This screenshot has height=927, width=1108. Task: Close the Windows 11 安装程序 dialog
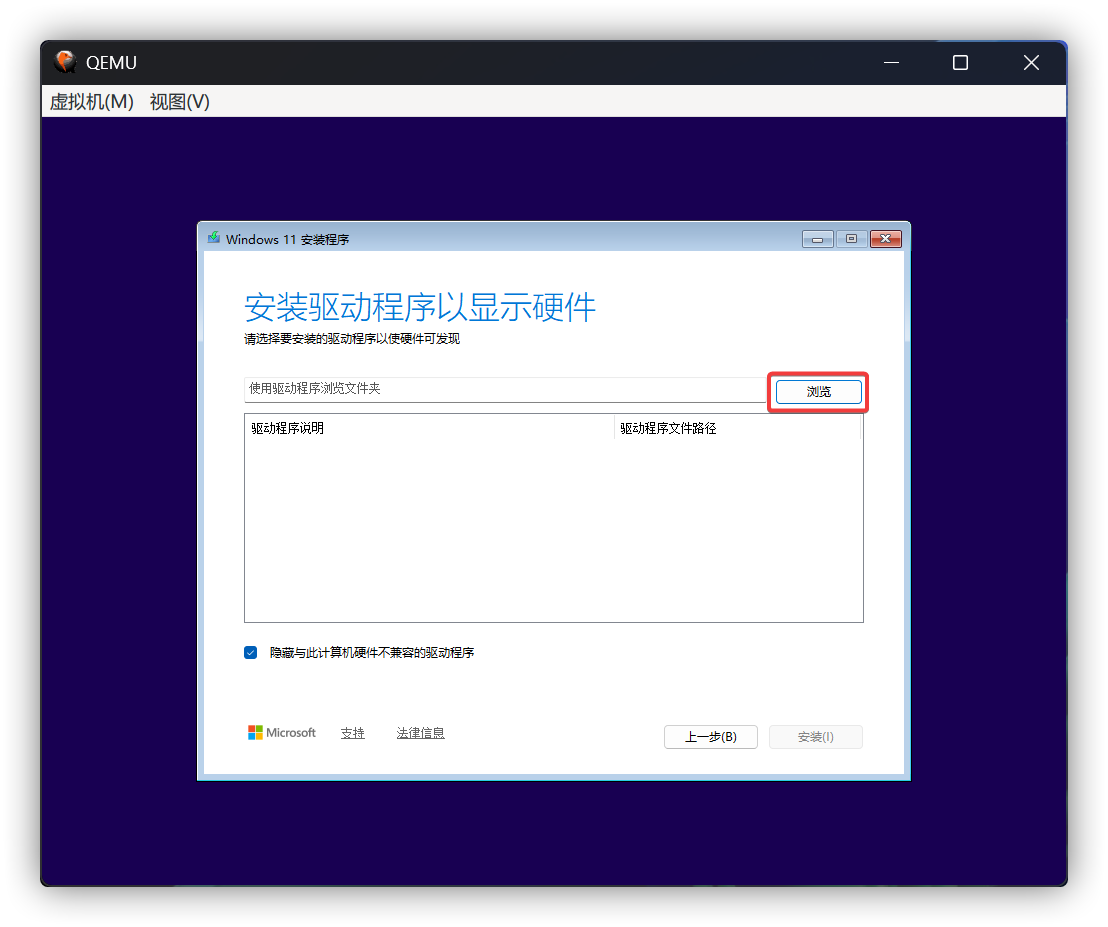pos(885,239)
